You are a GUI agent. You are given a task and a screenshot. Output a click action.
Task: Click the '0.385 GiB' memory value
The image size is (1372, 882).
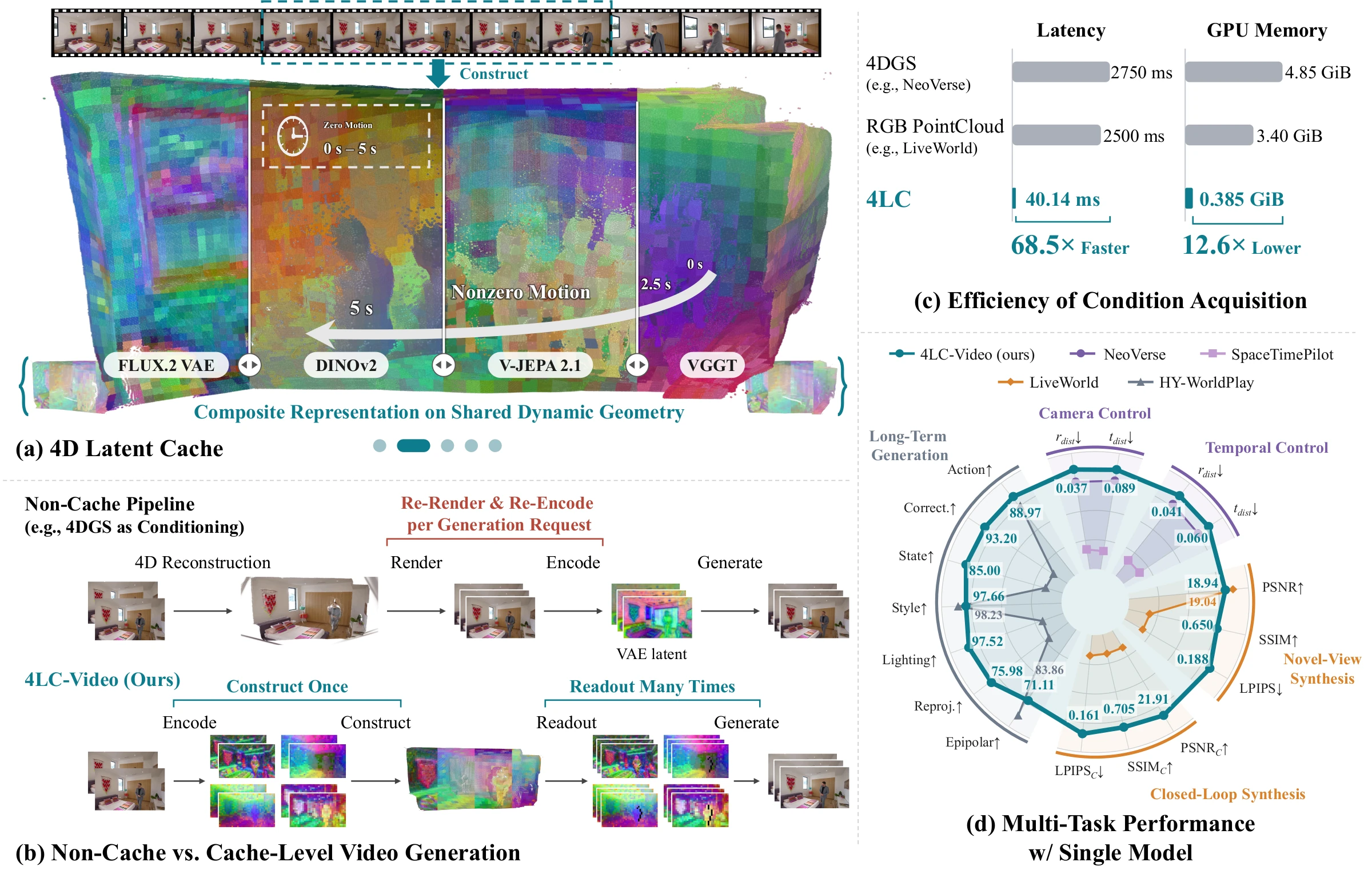(1242, 199)
